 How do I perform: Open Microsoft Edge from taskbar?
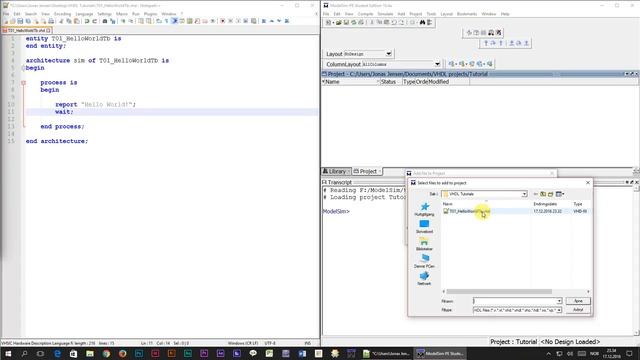[x=57, y=353]
